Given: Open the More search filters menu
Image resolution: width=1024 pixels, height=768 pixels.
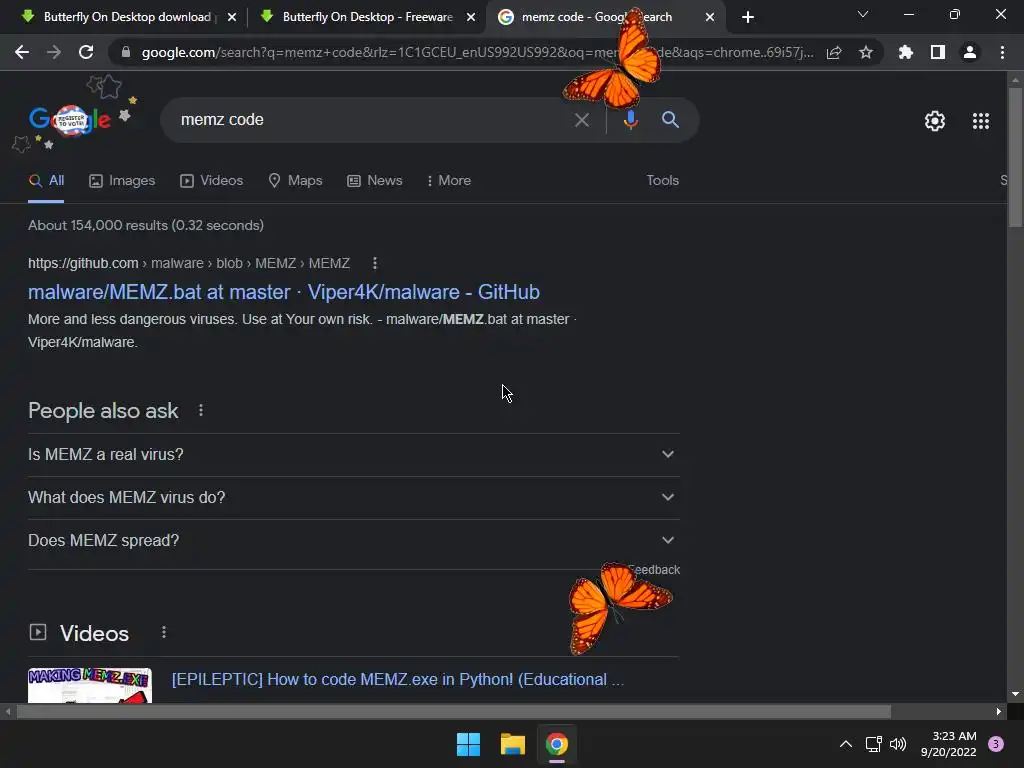Looking at the screenshot, I should click(x=449, y=181).
